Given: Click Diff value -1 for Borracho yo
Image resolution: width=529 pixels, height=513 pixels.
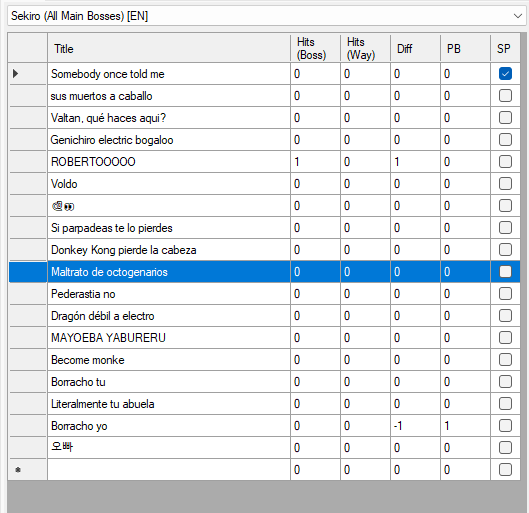Looking at the screenshot, I should pos(415,426).
